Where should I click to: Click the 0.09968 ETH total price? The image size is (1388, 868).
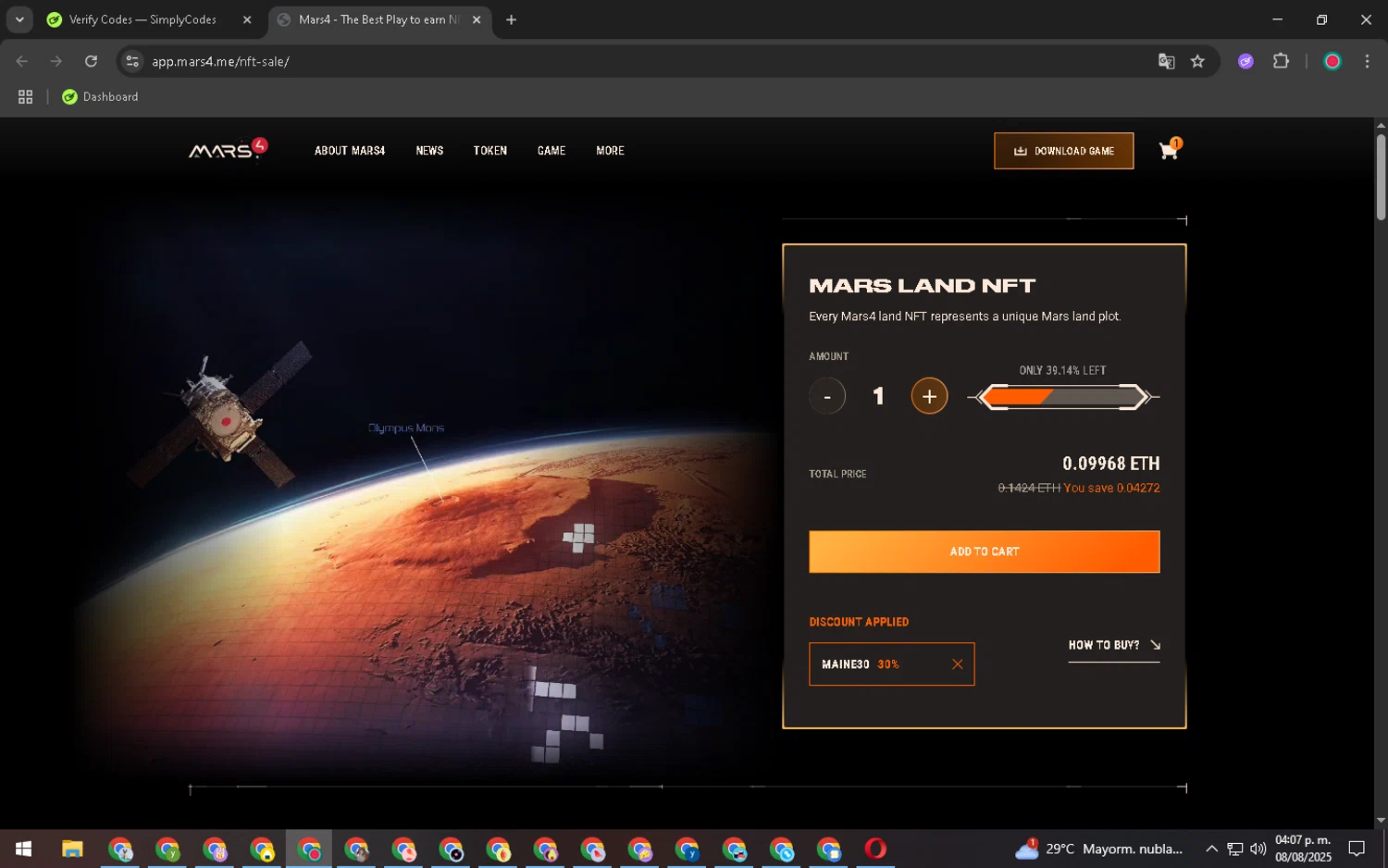click(x=1110, y=464)
